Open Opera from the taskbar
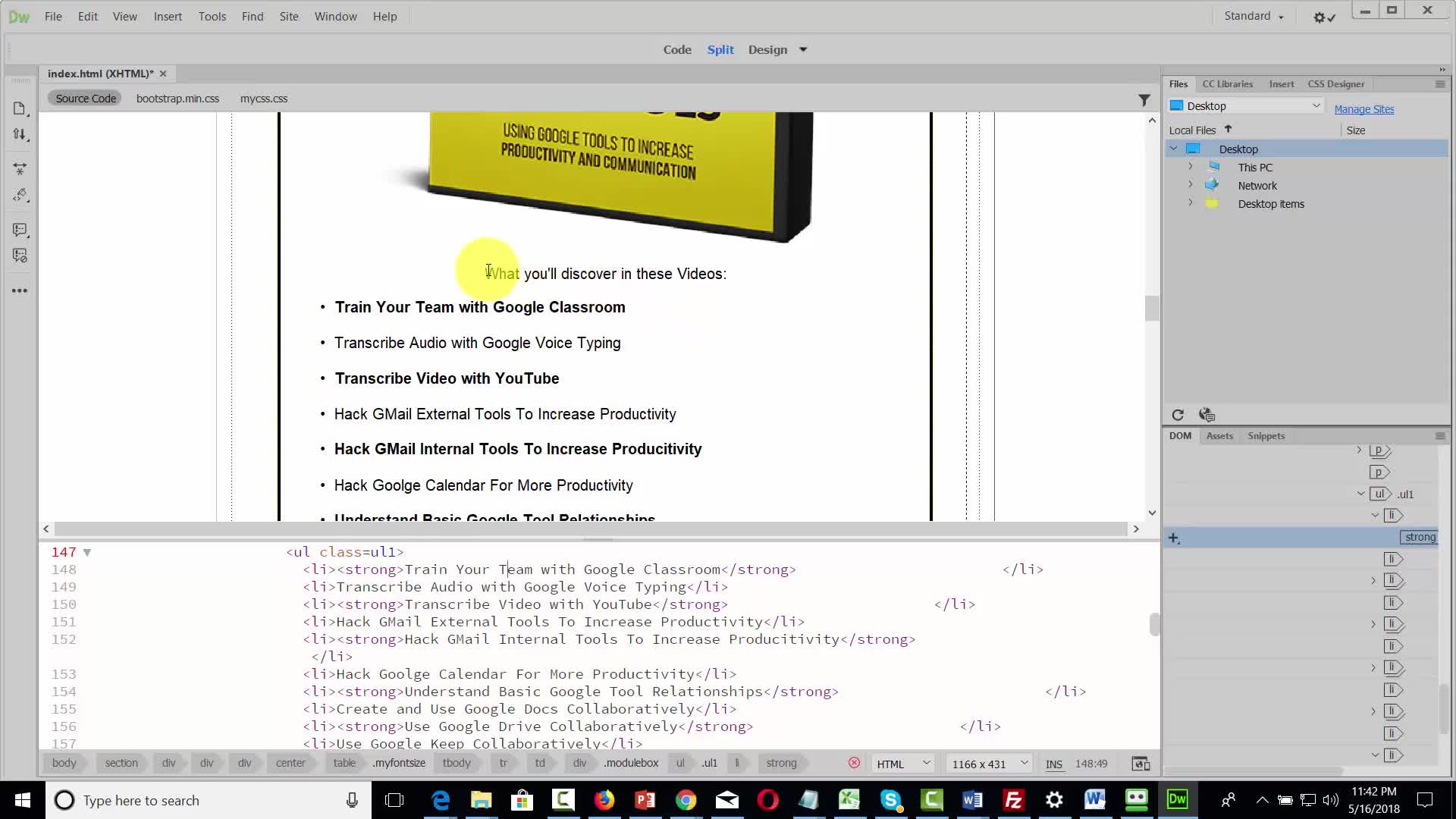Viewport: 1456px width, 819px height. pyautogui.click(x=767, y=800)
